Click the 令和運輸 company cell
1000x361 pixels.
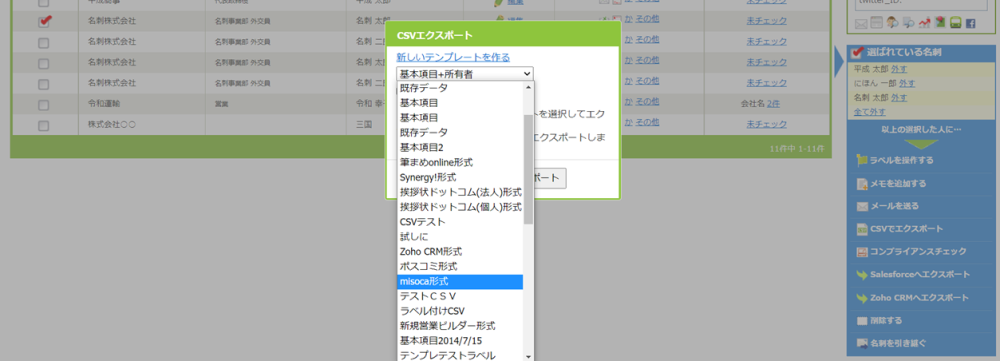click(142, 104)
